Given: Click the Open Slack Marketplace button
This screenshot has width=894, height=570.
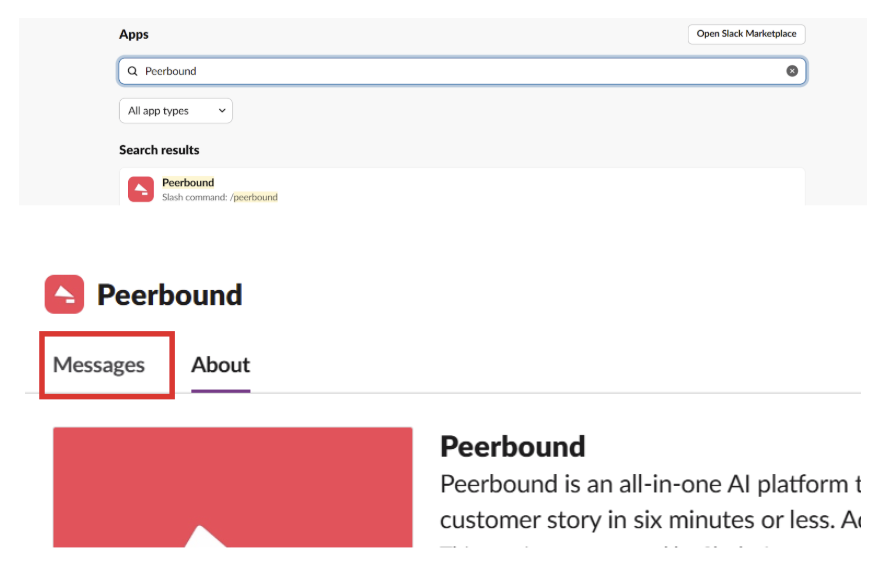Looking at the screenshot, I should tap(746, 34).
